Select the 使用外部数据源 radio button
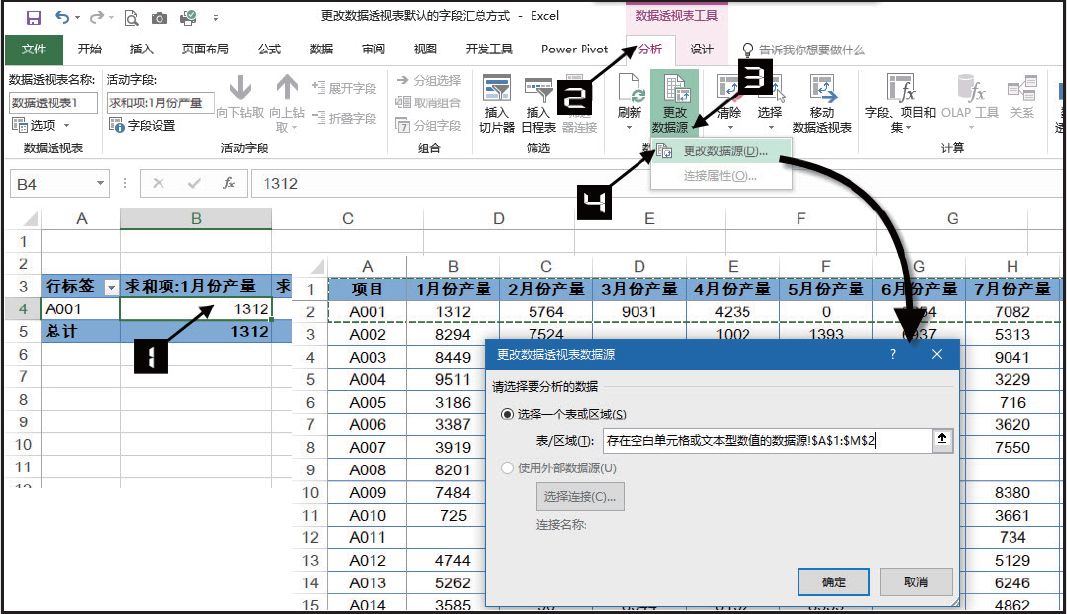The width and height of the screenshot is (1067, 614). coord(505,469)
